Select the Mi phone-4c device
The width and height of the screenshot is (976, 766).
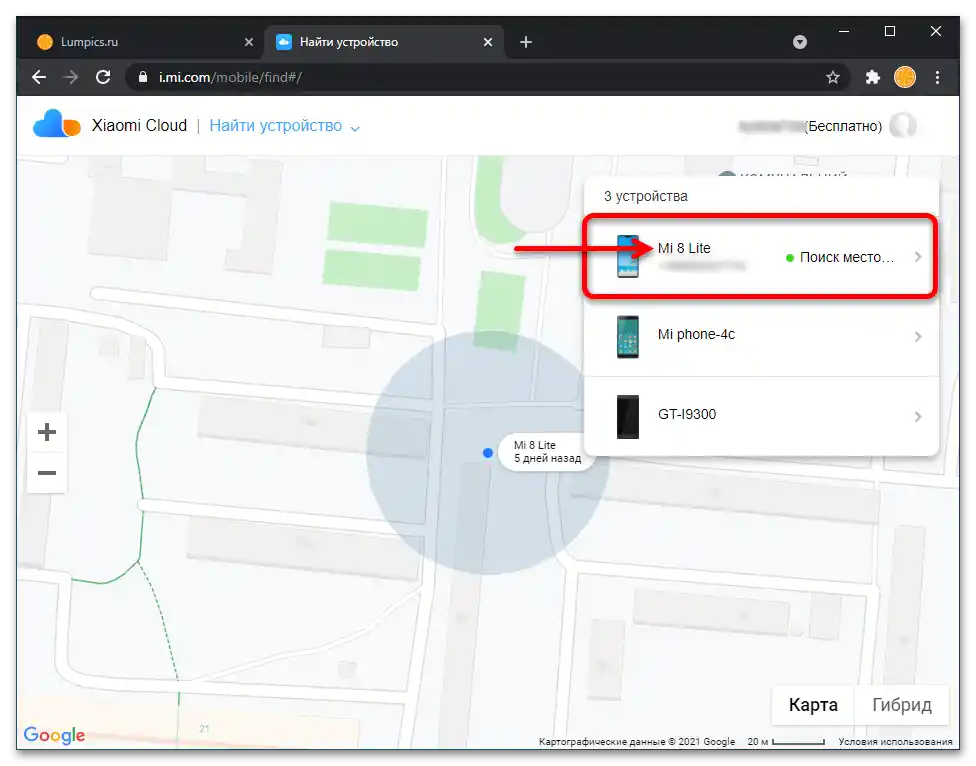click(761, 337)
